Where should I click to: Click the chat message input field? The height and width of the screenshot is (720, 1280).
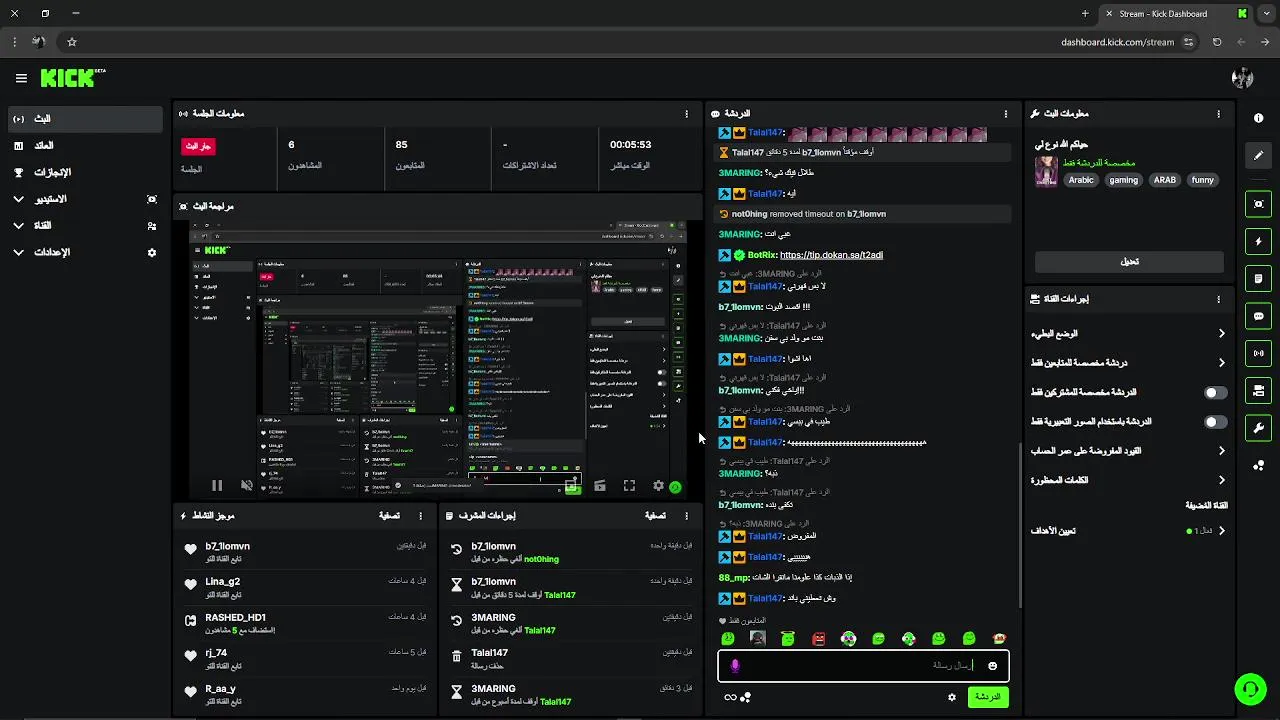(x=863, y=666)
